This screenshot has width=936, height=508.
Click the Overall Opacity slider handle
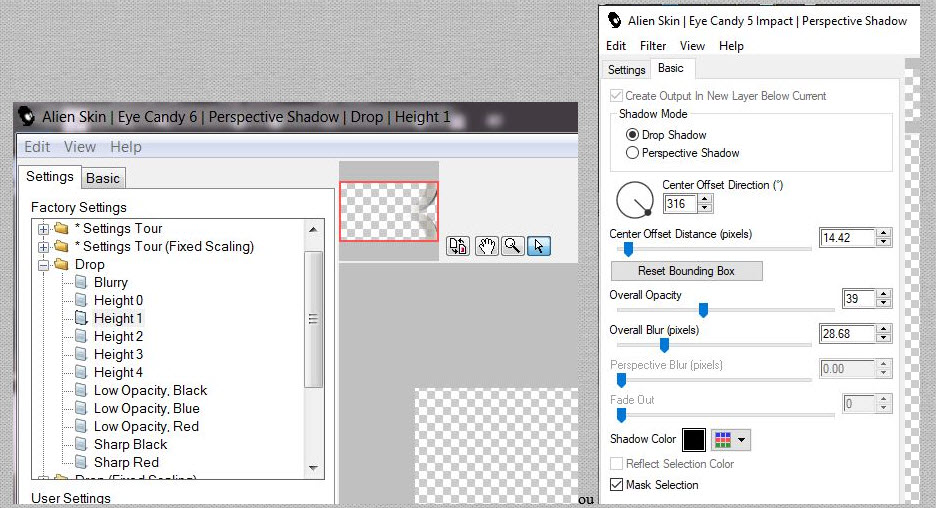[703, 310]
